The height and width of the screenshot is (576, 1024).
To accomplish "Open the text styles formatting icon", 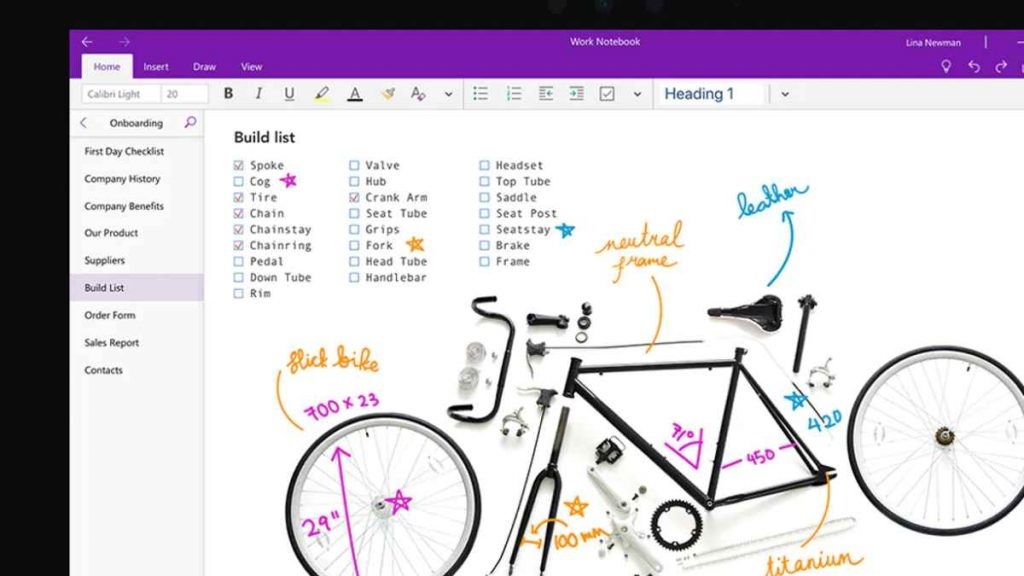I will coord(418,93).
